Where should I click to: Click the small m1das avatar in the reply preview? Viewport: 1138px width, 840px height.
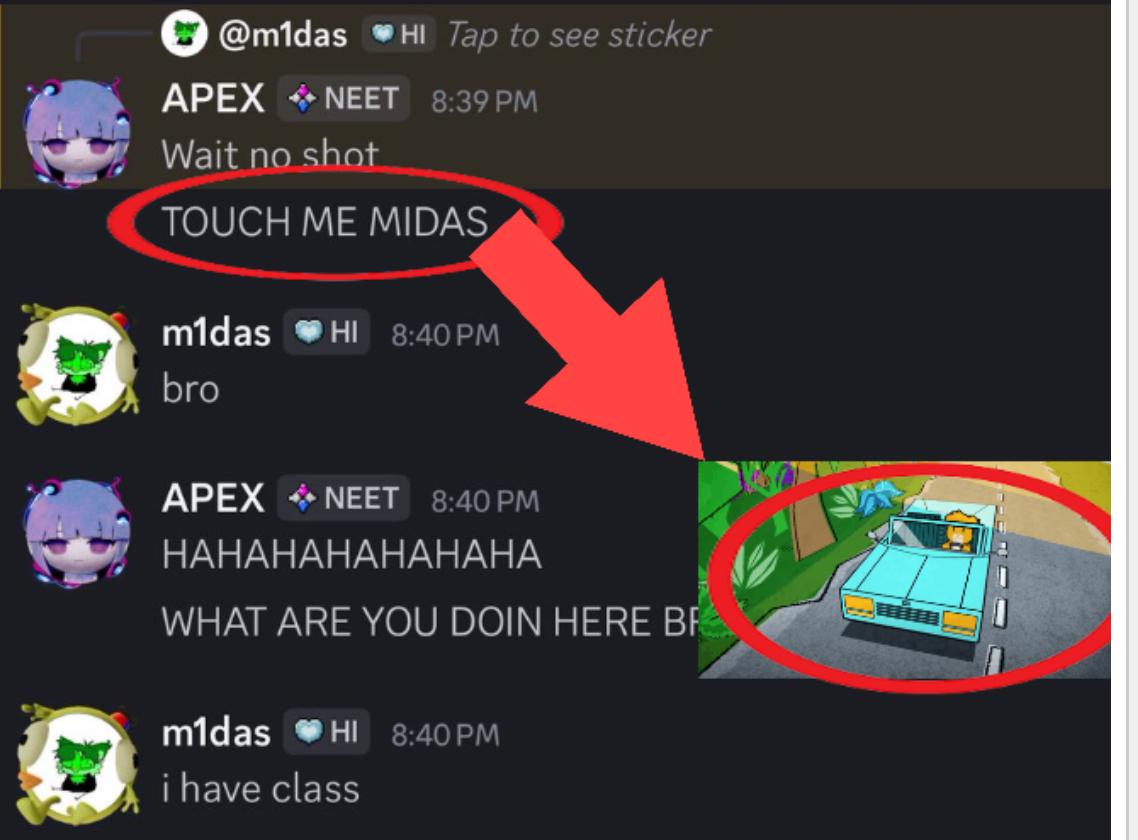(x=184, y=34)
